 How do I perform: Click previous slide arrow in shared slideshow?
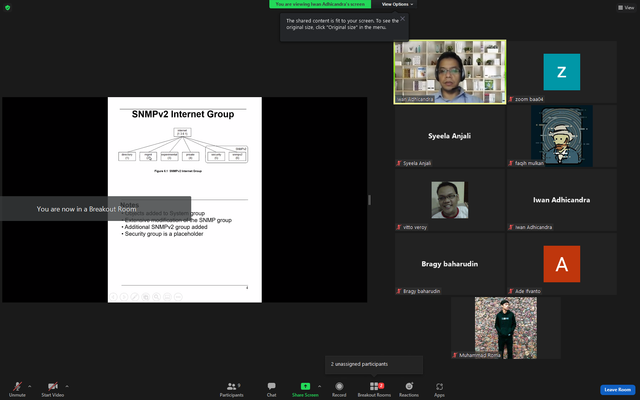113,297
